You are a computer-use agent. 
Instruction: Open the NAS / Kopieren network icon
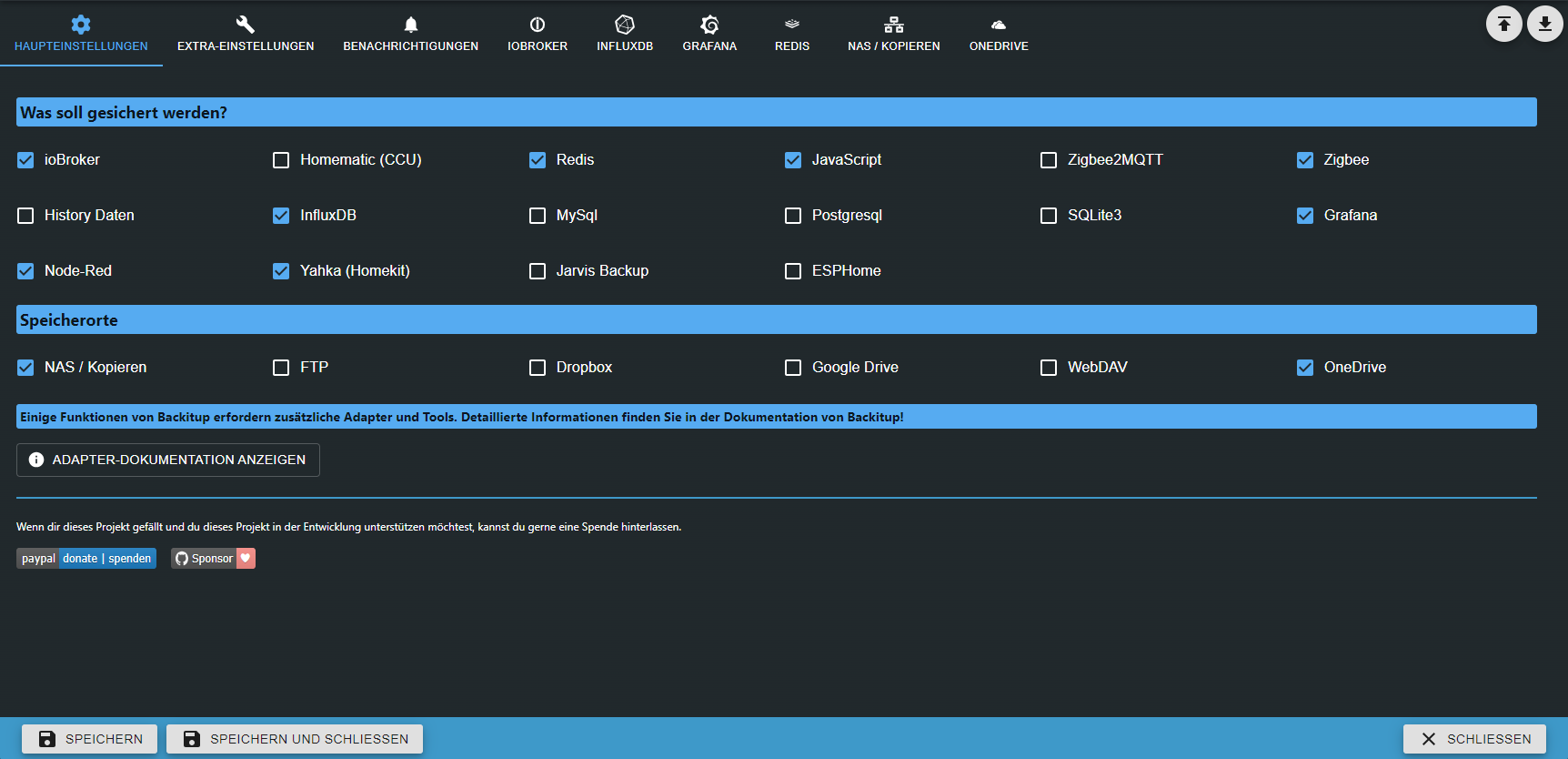click(x=893, y=25)
